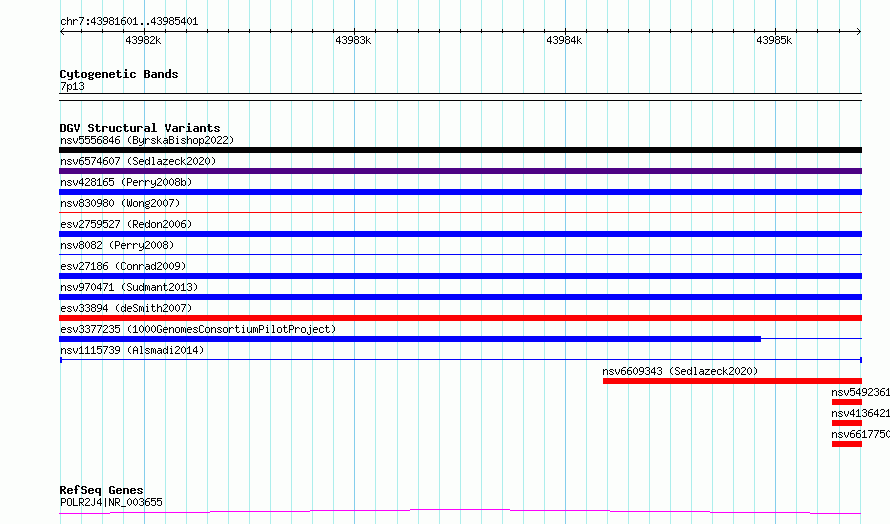Screen dimensions: 890x524
Task: Click the purple nsv6574607 variant bar
Action: pos(460,171)
